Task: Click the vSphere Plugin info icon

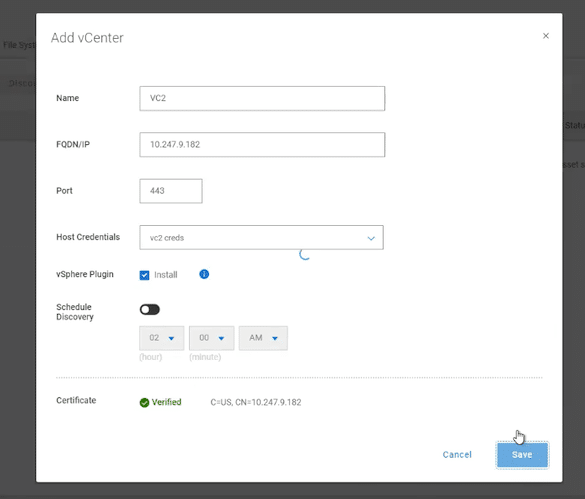Action: pos(204,274)
